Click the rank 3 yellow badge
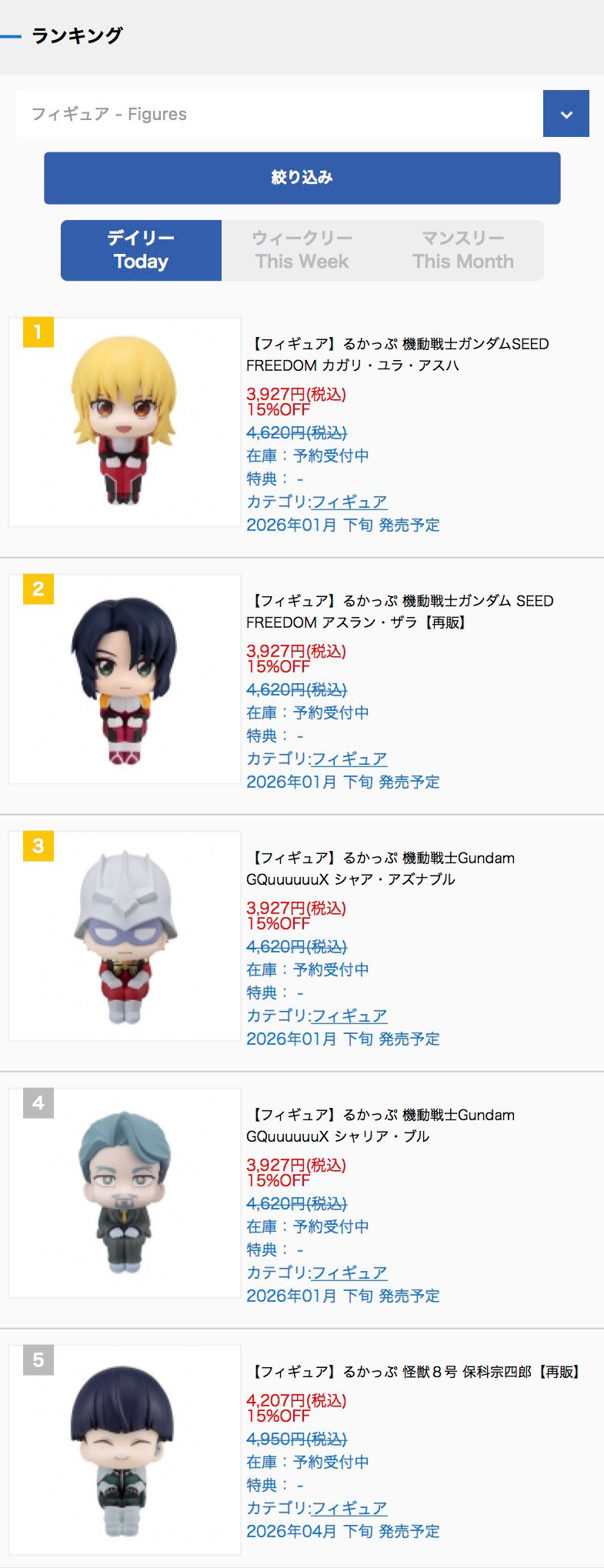This screenshot has width=604, height=1568. [38, 846]
